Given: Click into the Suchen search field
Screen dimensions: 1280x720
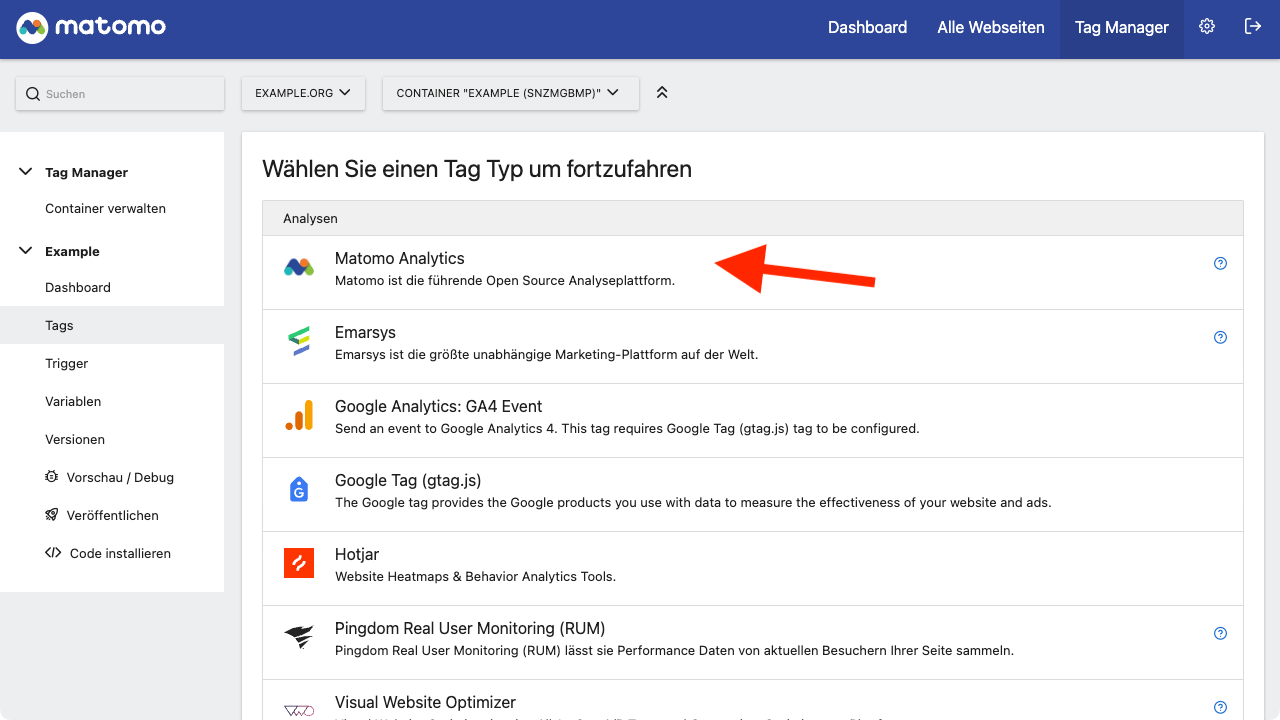Looking at the screenshot, I should [x=120, y=93].
